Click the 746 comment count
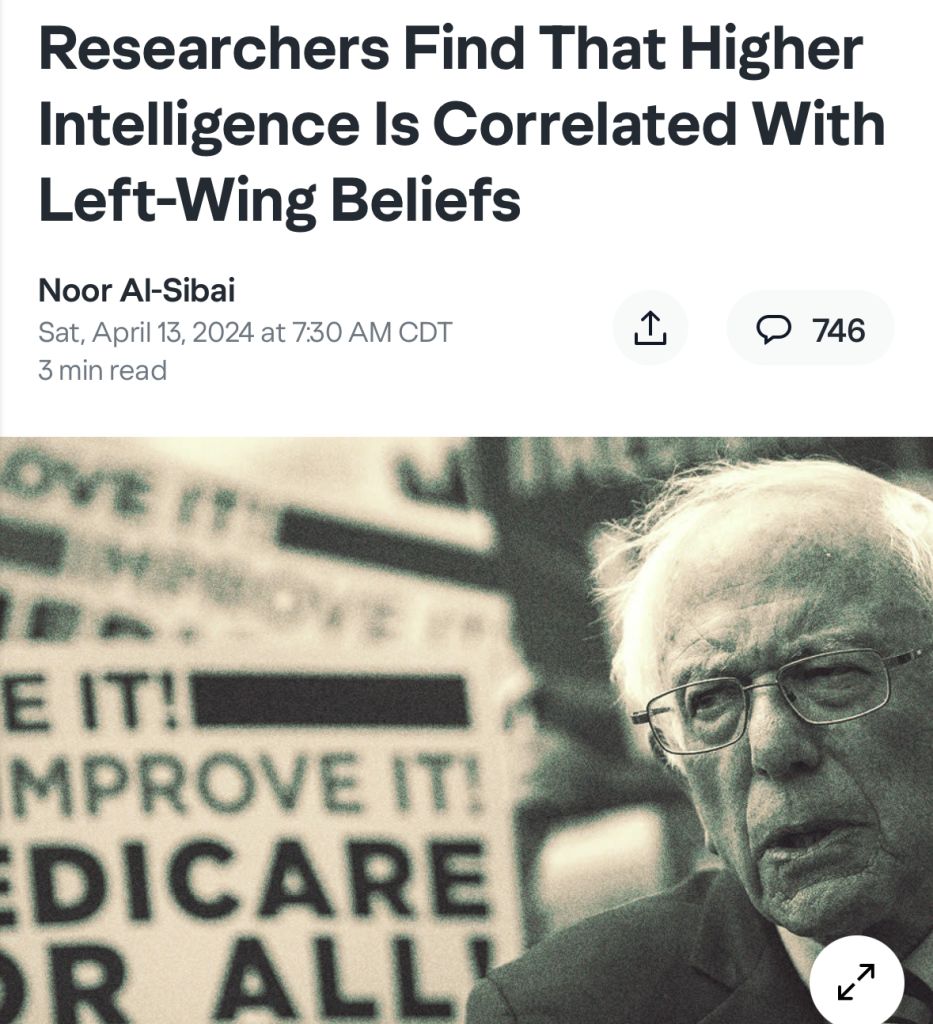The width and height of the screenshot is (933, 1024). [x=839, y=330]
